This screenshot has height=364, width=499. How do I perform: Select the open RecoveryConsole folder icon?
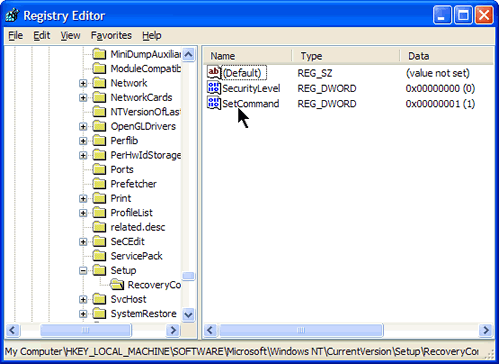point(117,285)
